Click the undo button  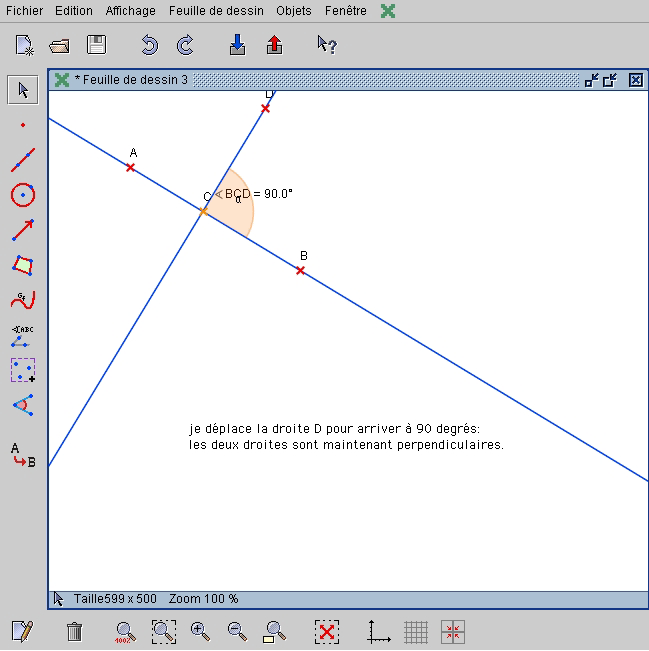pyautogui.click(x=149, y=45)
